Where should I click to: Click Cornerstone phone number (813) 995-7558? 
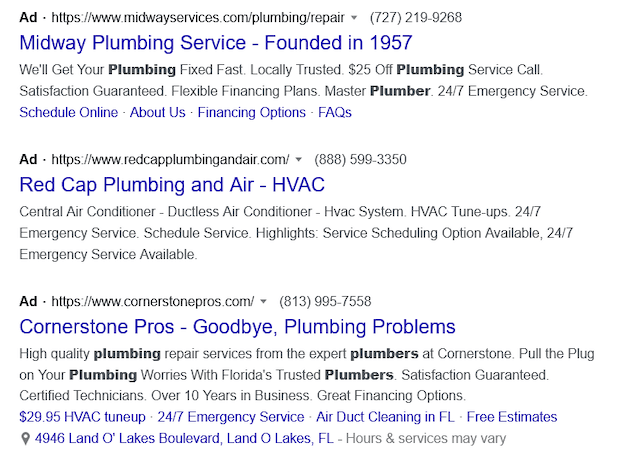pos(325,302)
